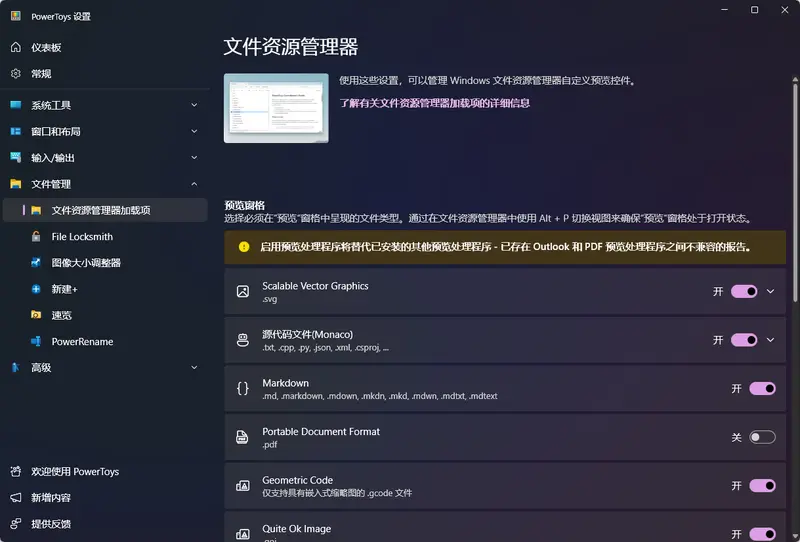Click the 仅支持具有嵌入式缩略图的 .gcode 文件 text

coord(337,493)
